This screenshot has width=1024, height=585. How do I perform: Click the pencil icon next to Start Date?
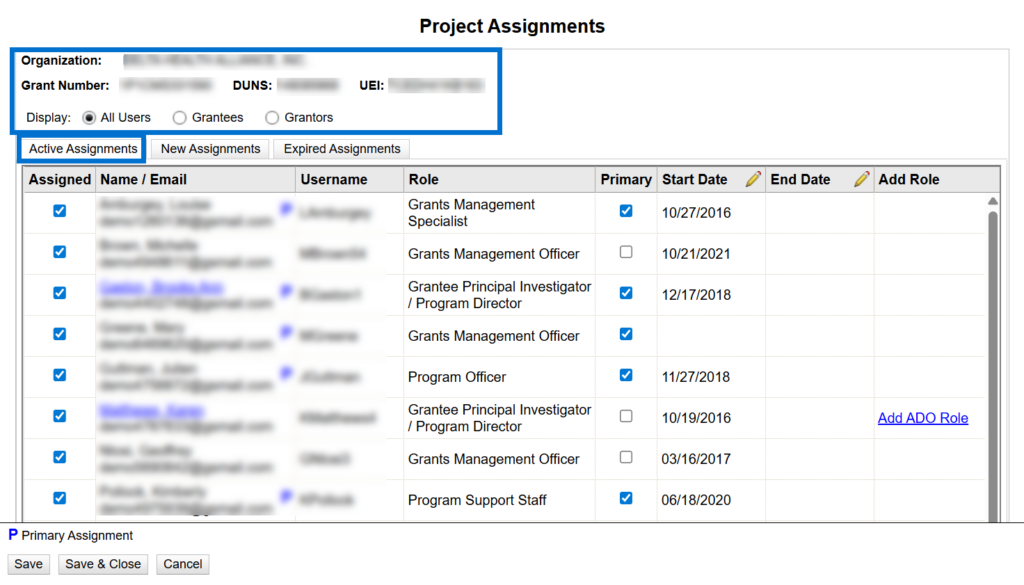(x=753, y=180)
